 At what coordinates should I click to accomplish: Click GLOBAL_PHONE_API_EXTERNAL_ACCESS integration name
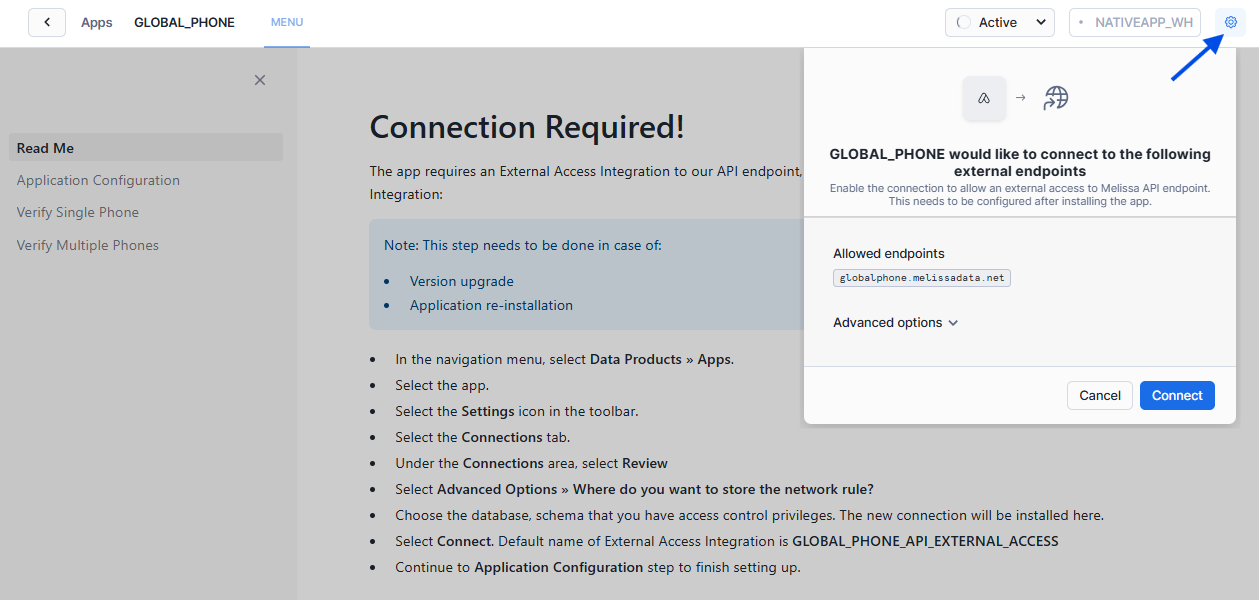pyautogui.click(x=925, y=541)
